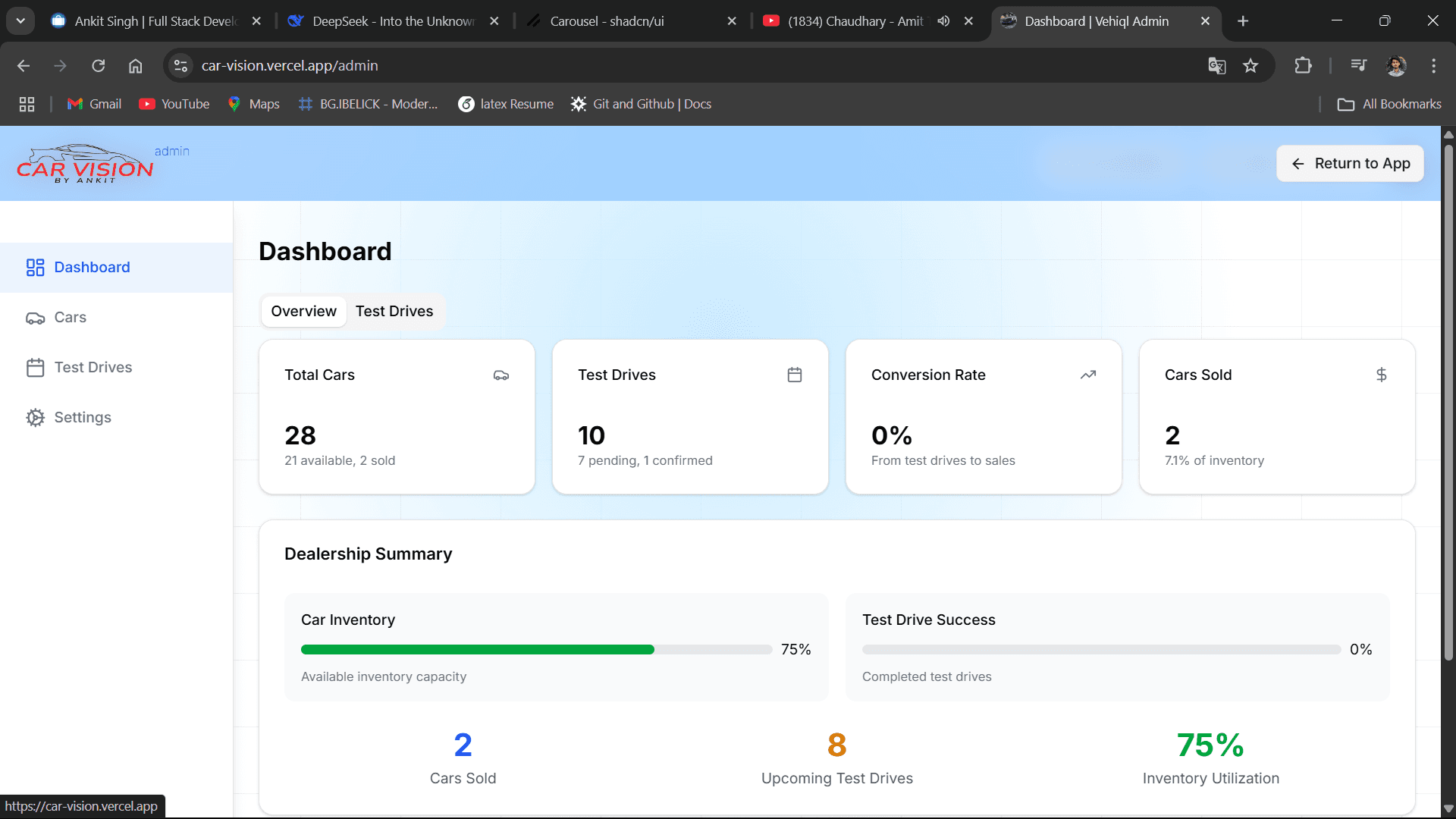
Task: Click the calendar icon beside Test Drives sidebar
Action: click(35, 368)
